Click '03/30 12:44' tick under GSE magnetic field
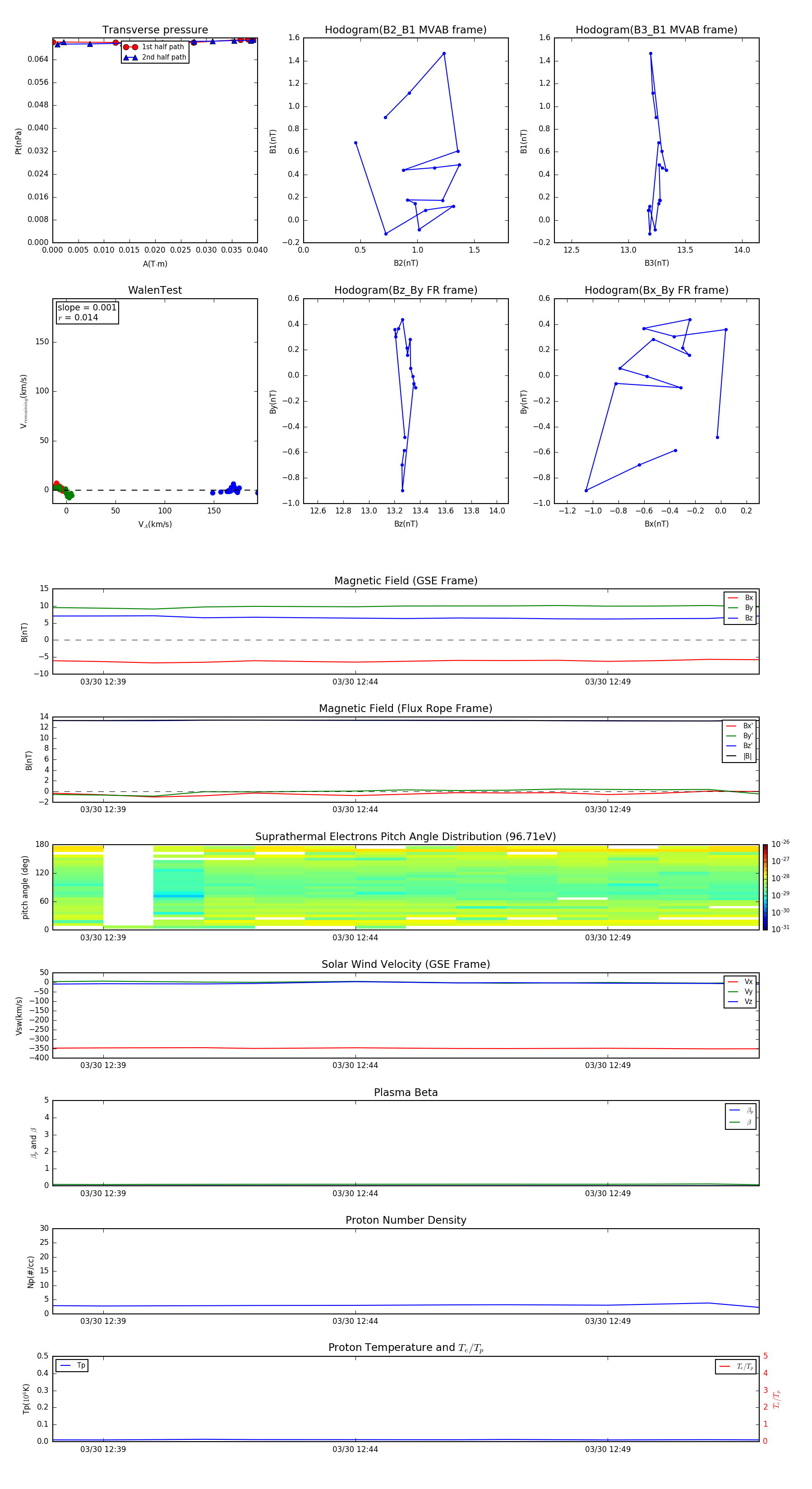 (355, 682)
